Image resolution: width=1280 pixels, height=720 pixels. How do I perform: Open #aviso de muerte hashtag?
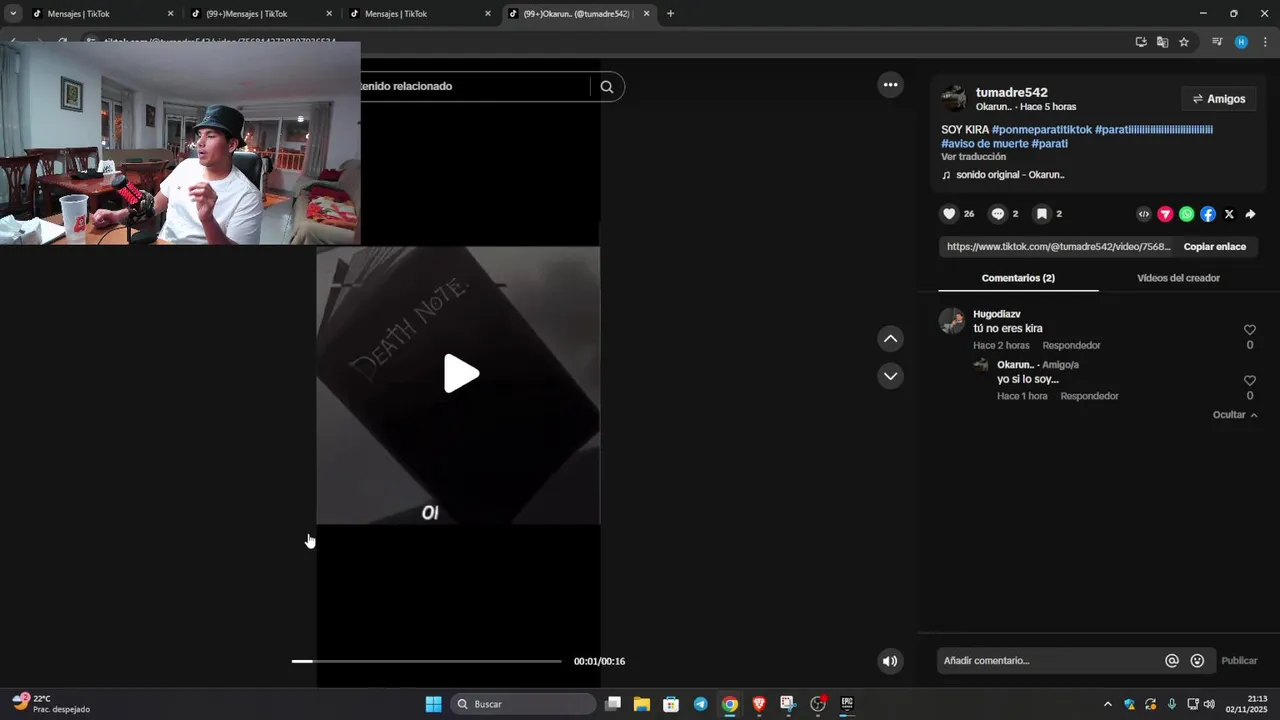point(984,144)
